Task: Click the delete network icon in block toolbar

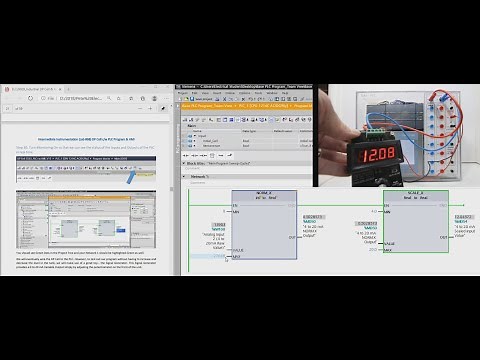Action: click(x=191, y=120)
